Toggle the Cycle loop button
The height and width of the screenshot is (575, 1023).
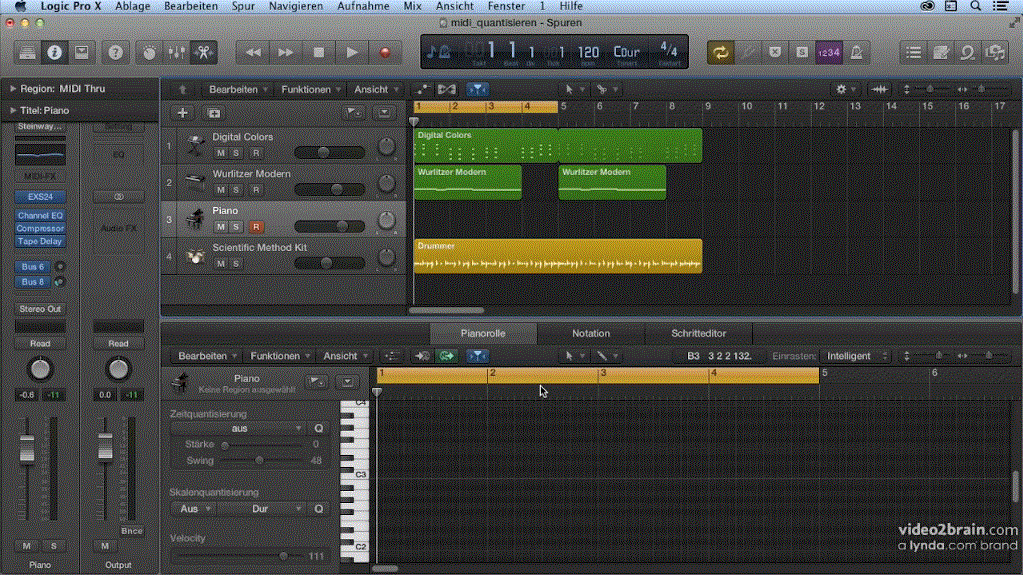720,52
